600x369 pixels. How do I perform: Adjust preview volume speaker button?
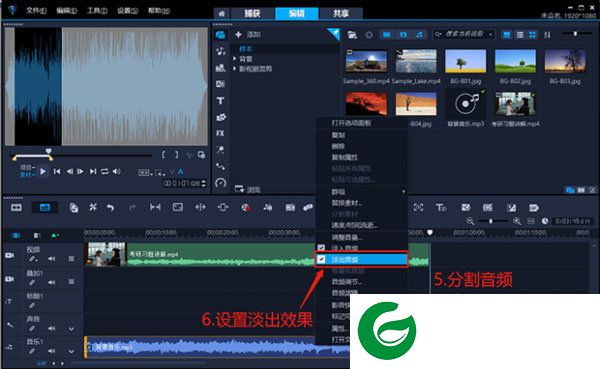pyautogui.click(x=116, y=171)
